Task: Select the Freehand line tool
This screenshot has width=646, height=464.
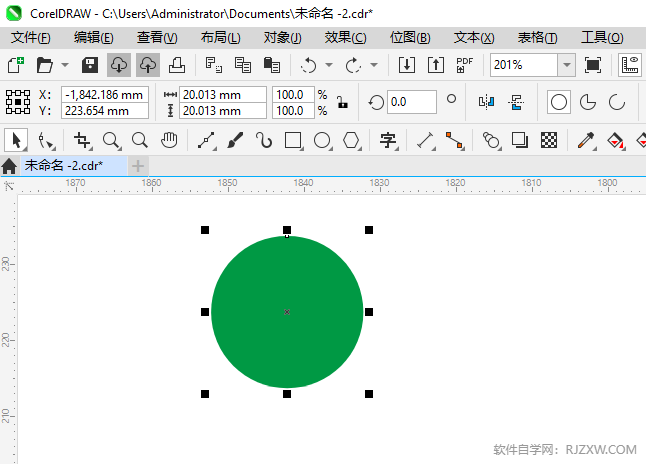Action: click(x=206, y=141)
